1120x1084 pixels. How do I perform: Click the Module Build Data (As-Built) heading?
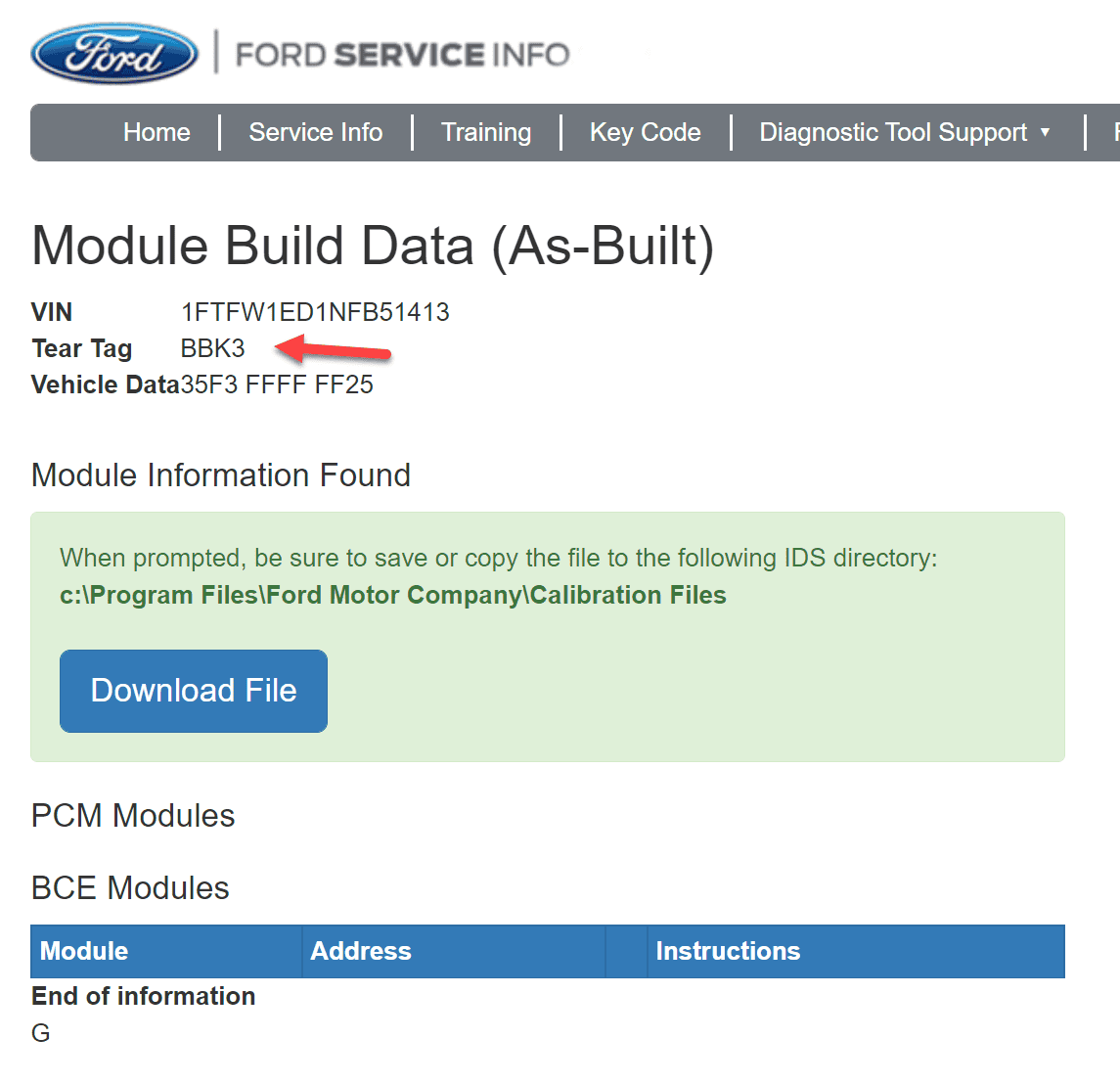click(x=372, y=247)
